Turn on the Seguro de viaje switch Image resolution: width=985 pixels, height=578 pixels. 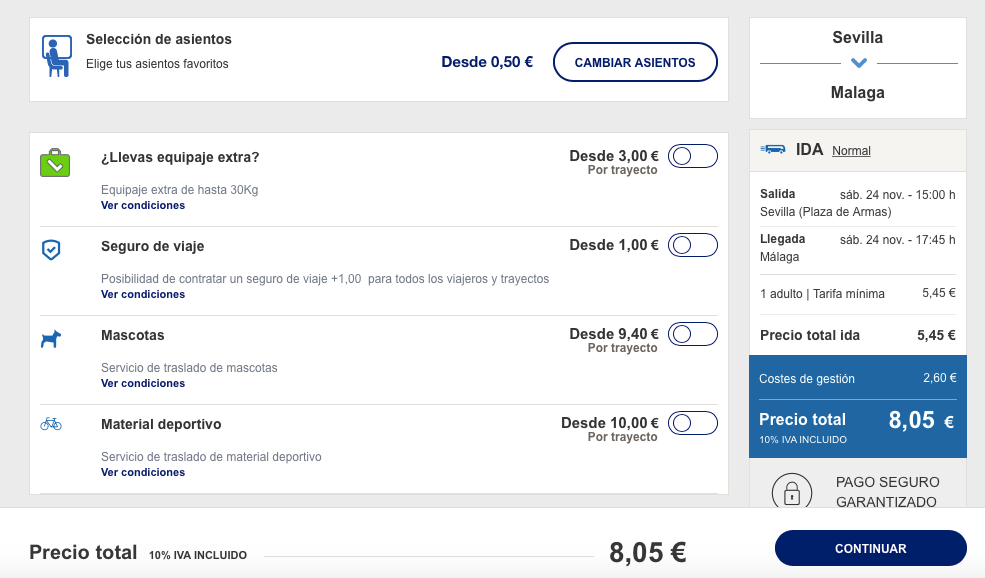coord(693,245)
